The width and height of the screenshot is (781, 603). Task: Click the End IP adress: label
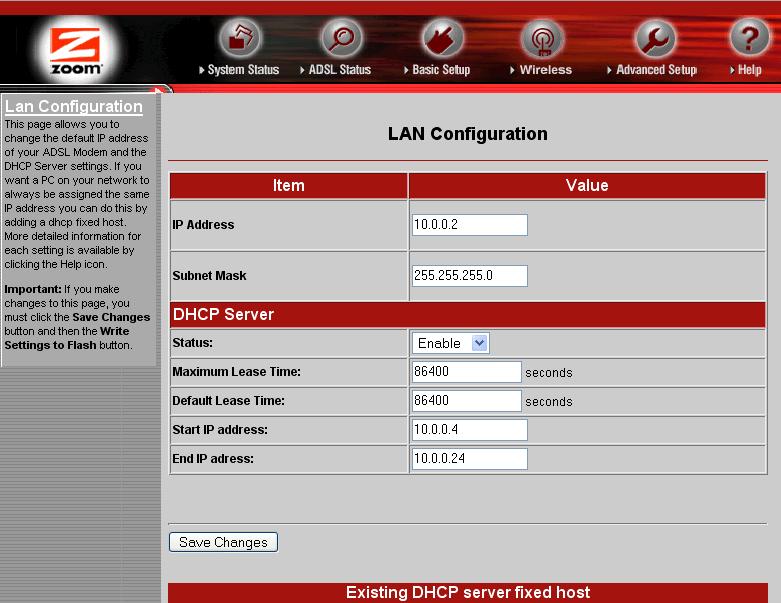tap(213, 459)
